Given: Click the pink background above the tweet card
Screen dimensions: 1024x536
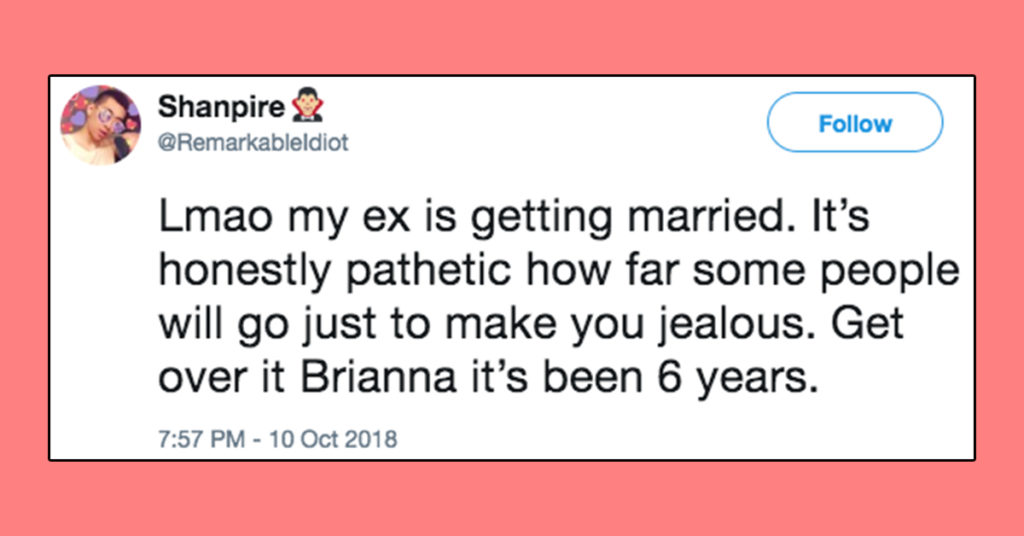Looking at the screenshot, I should pos(512,36).
